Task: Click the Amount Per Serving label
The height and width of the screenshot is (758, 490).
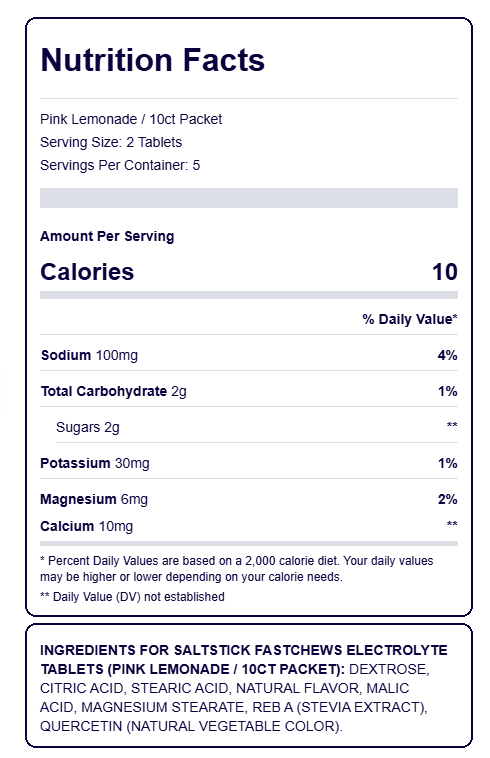Action: tap(107, 236)
